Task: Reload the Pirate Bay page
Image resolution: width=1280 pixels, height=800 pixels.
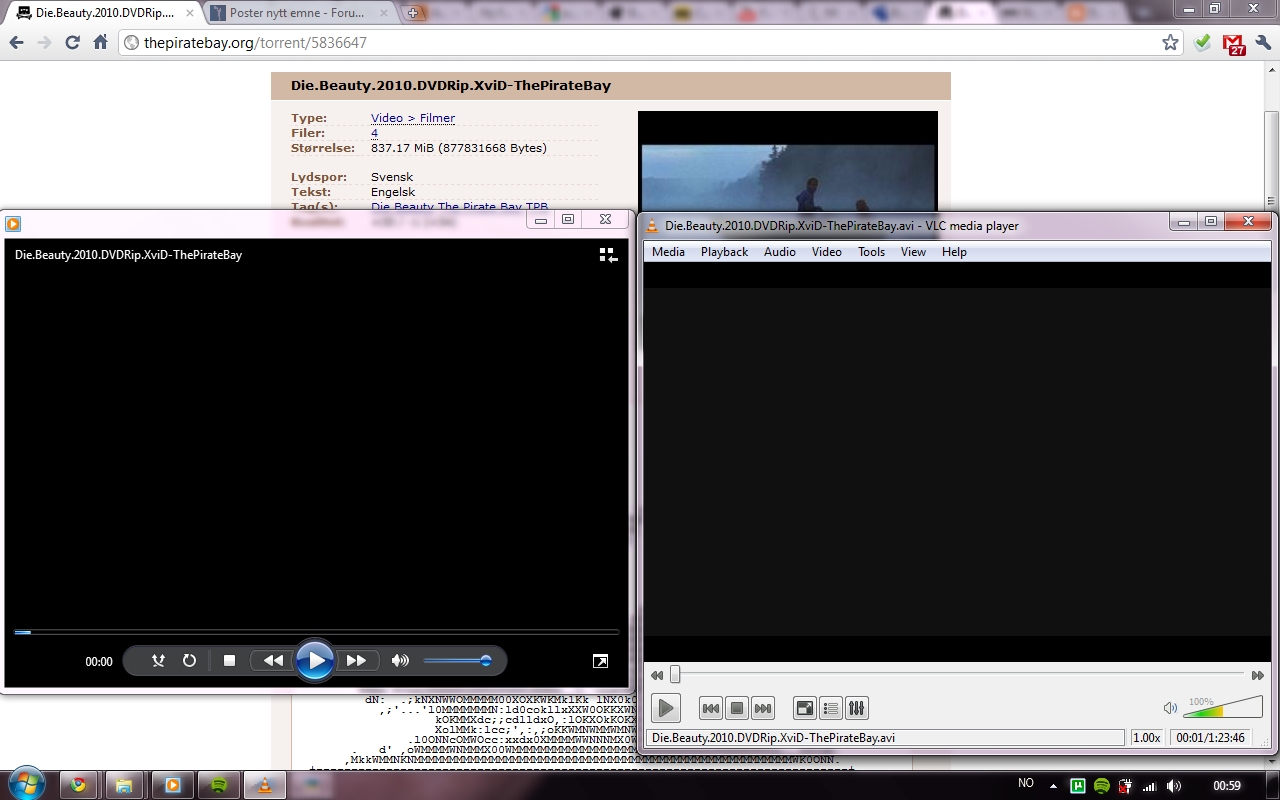Action: point(72,43)
